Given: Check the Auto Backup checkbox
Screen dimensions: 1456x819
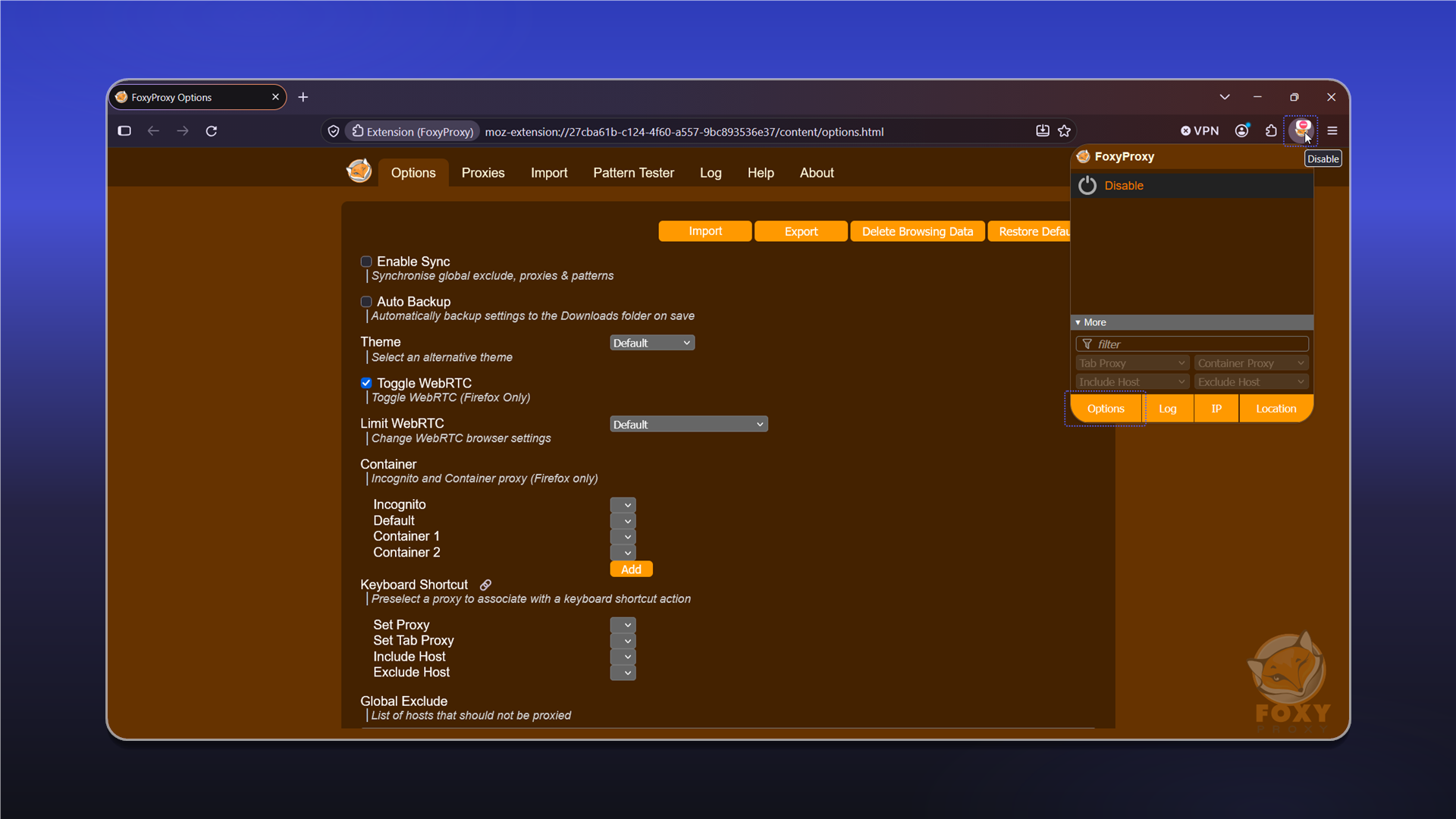Looking at the screenshot, I should tap(366, 302).
